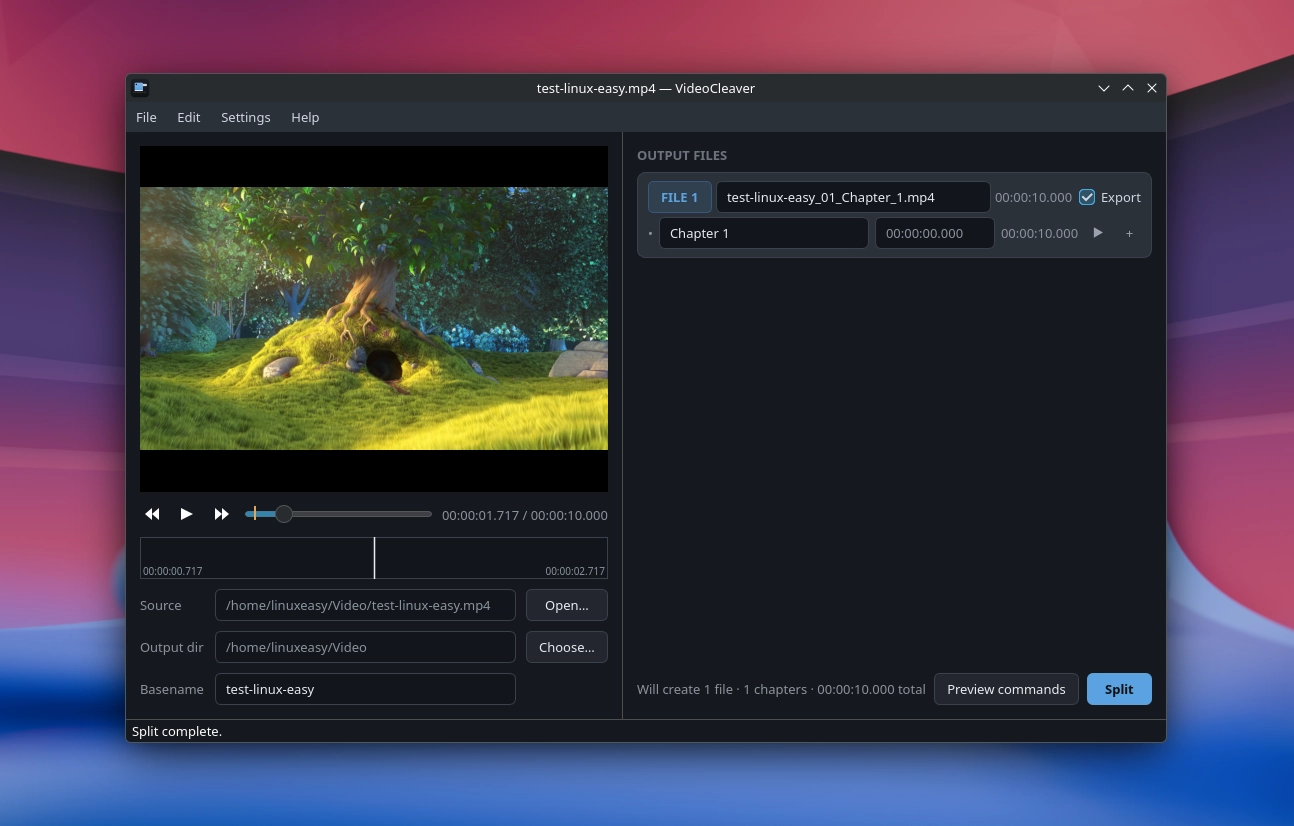Select the FILE 1 label button
Viewport: 1294px width, 826px height.
(680, 197)
